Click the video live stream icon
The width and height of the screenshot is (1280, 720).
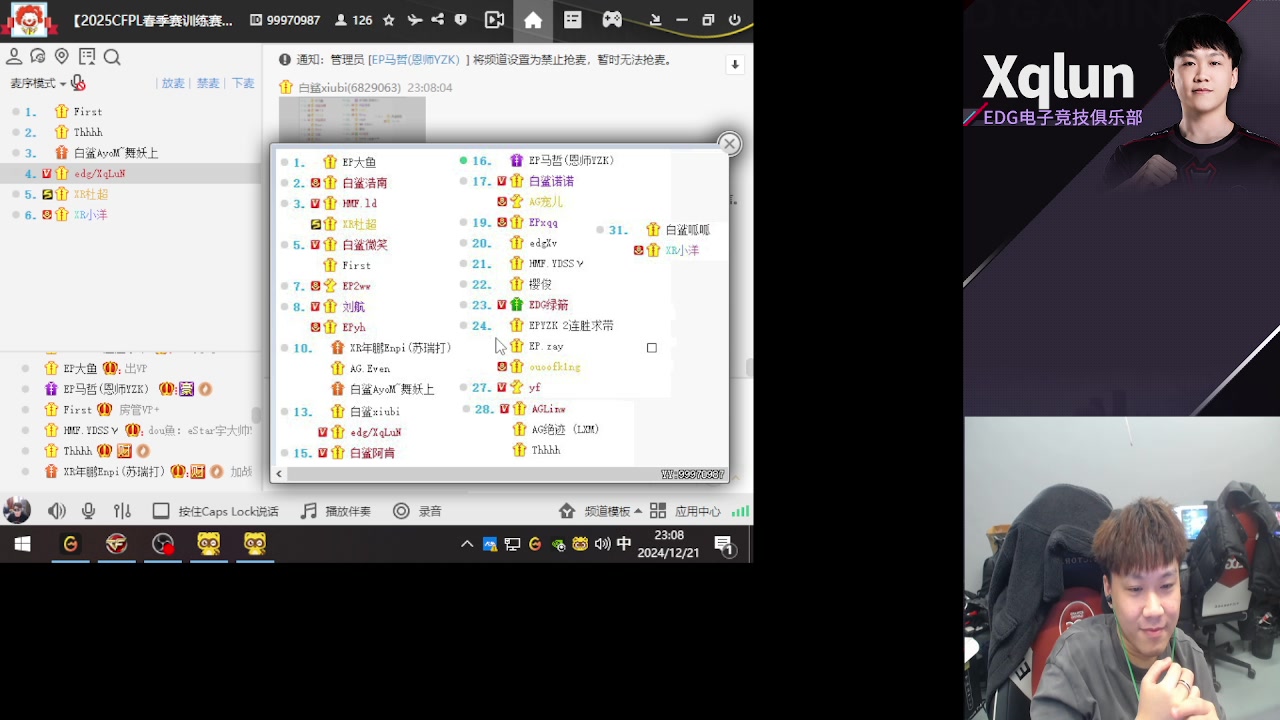coord(494,20)
